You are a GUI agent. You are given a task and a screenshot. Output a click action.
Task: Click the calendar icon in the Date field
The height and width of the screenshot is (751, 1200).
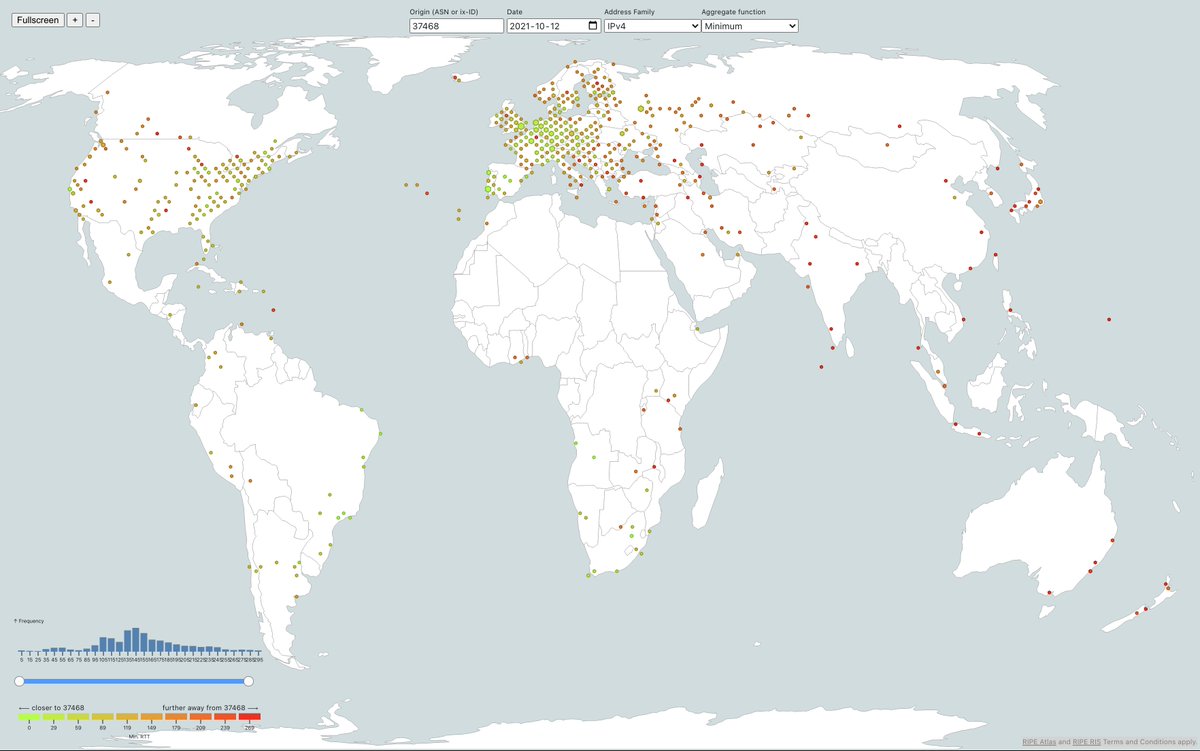coord(593,25)
